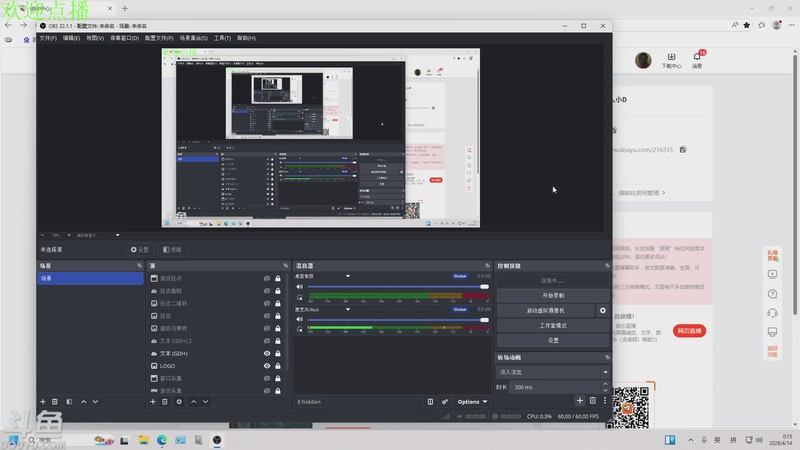
Task: Open OBS Studio from Windows taskbar
Action: coord(217,440)
